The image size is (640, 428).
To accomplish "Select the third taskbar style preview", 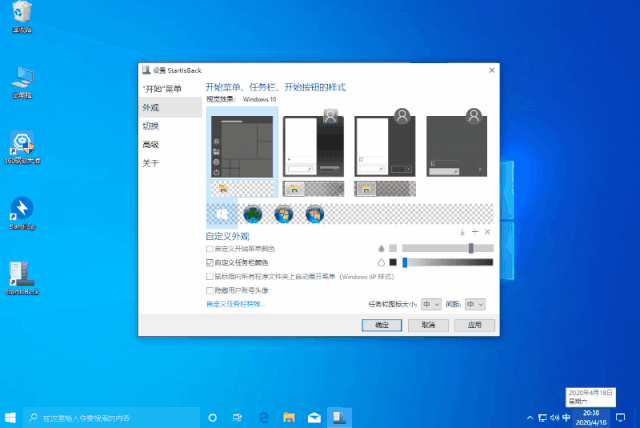I will 385,189.
